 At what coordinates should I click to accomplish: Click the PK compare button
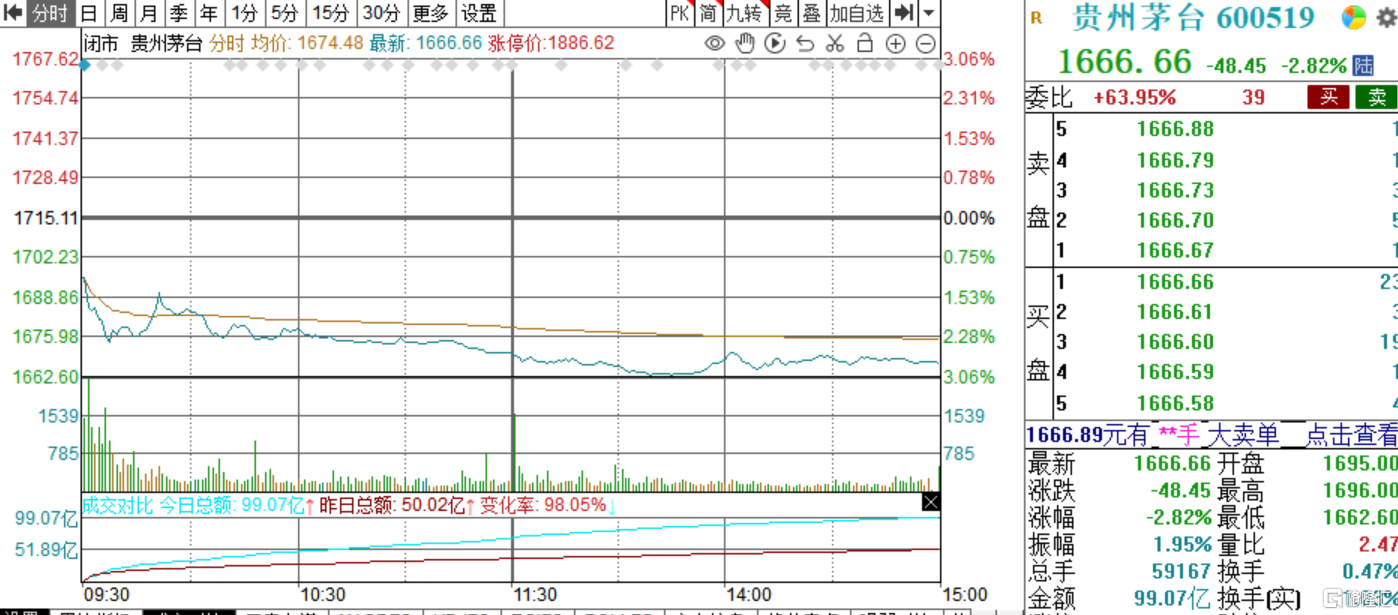coord(680,13)
